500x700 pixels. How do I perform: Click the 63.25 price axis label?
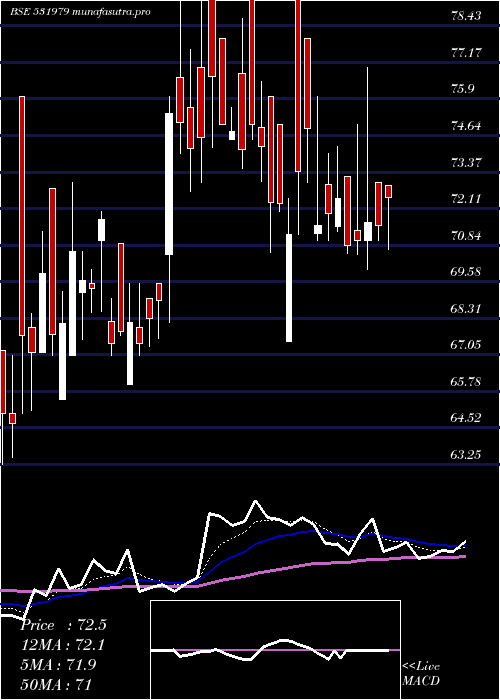click(466, 454)
